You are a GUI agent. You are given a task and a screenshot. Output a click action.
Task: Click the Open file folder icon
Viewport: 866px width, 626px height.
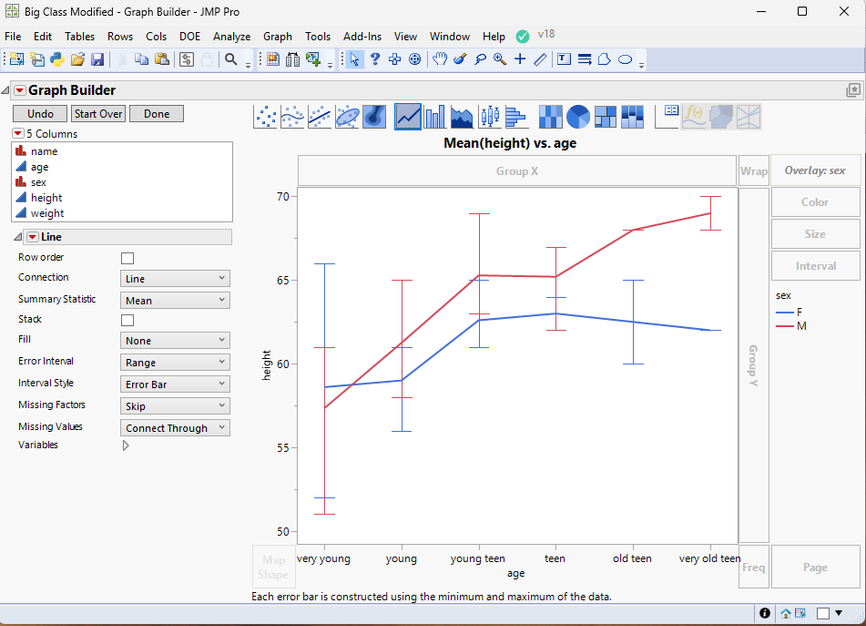click(77, 59)
